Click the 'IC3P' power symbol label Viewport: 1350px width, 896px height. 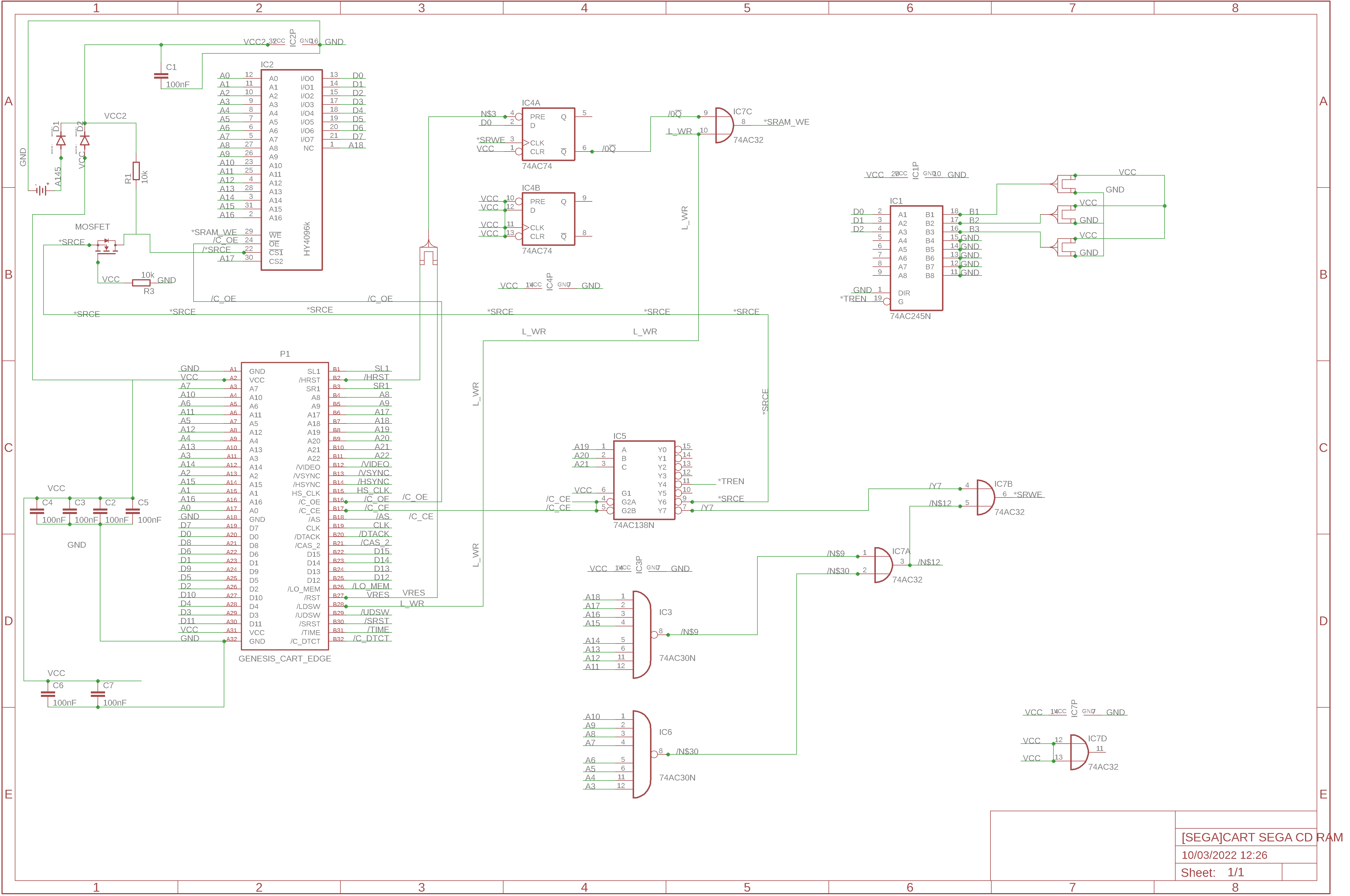pos(639,564)
